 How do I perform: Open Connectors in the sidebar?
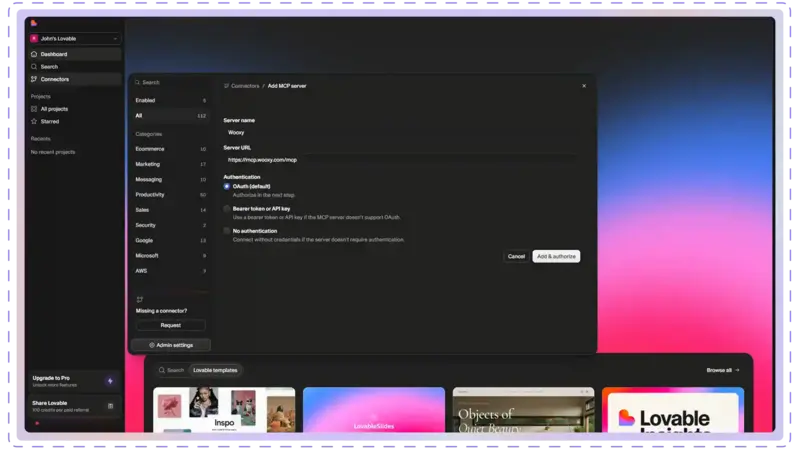tap(75, 79)
